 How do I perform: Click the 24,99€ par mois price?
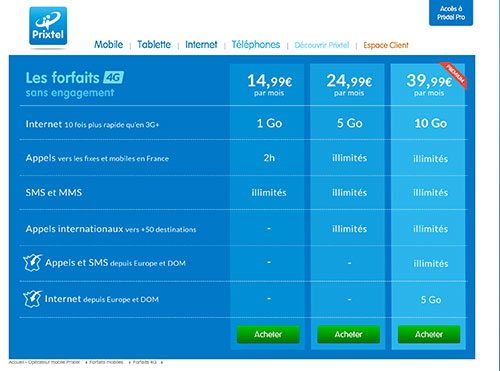349,85
